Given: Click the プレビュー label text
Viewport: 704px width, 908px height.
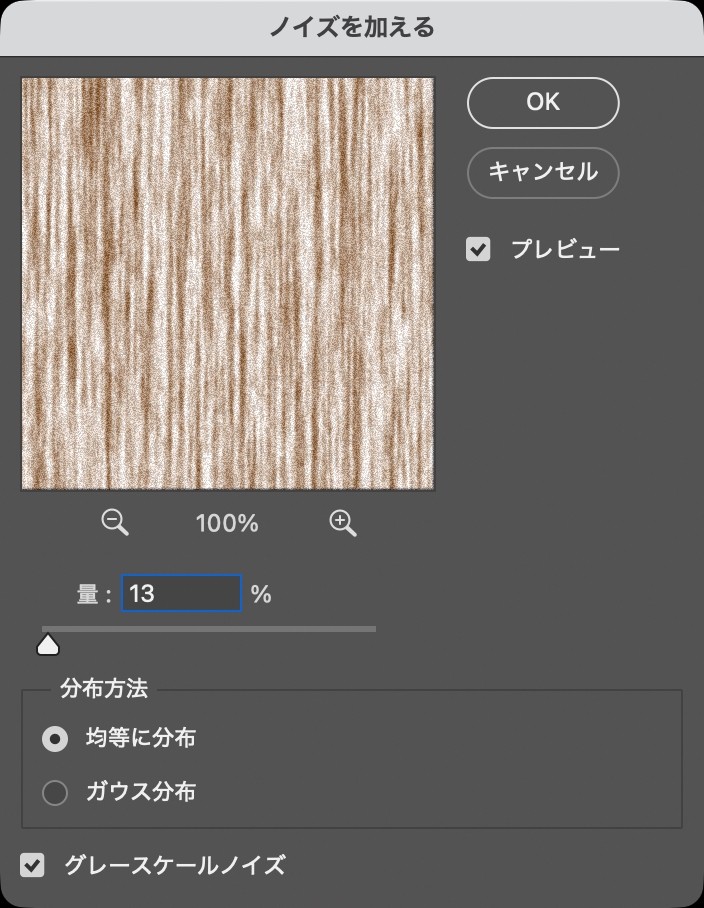Looking at the screenshot, I should 565,249.
